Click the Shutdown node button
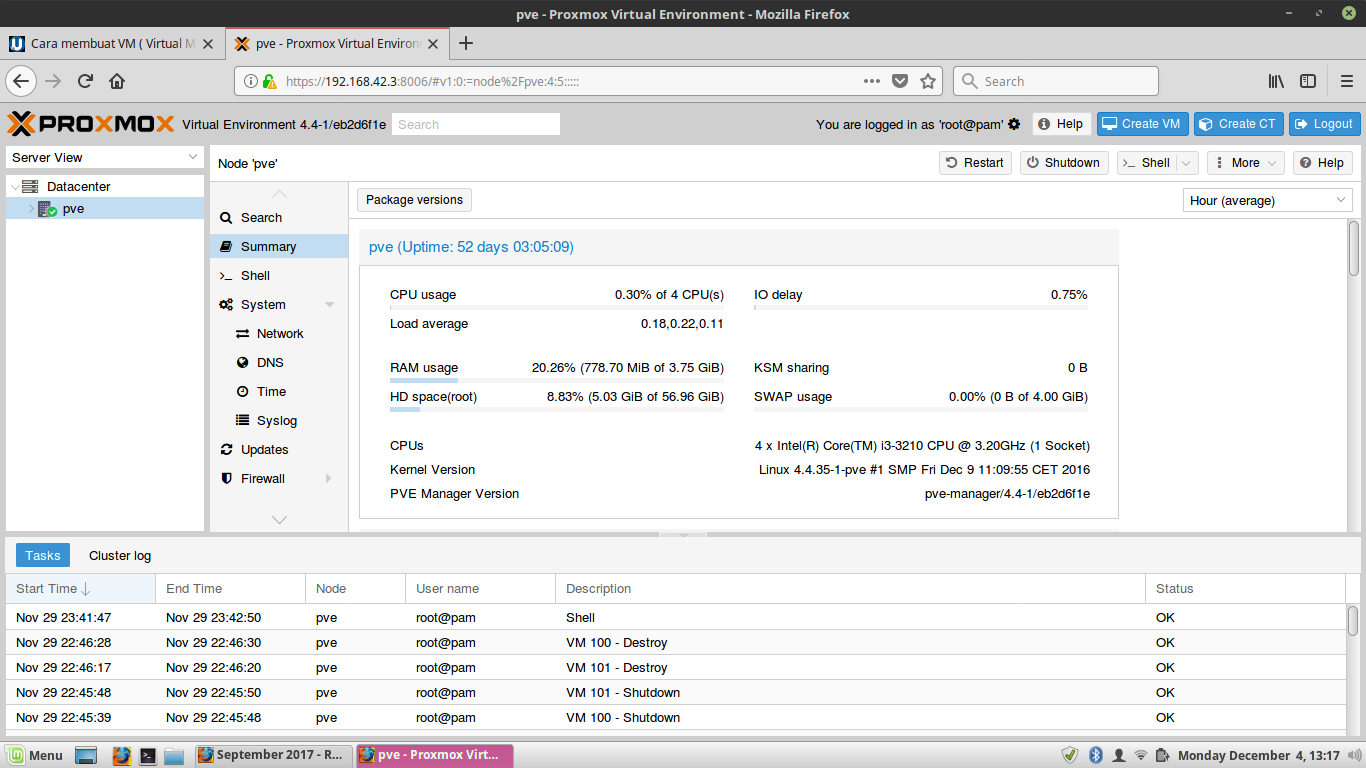Image resolution: width=1366 pixels, height=768 pixels. click(1064, 163)
